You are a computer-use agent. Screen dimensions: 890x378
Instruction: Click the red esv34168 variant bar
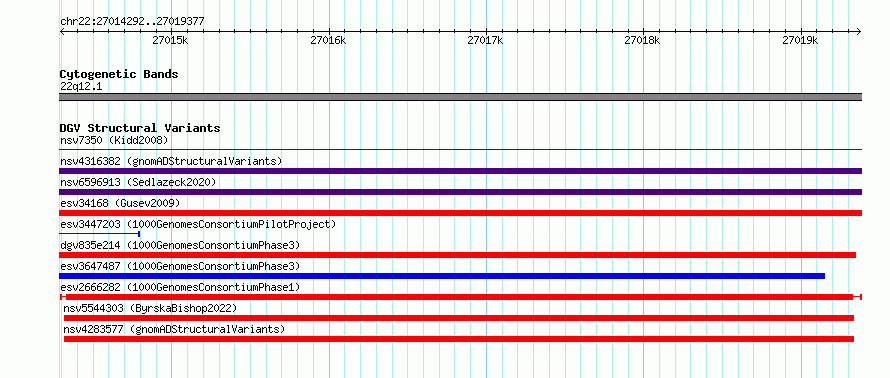(x=460, y=213)
